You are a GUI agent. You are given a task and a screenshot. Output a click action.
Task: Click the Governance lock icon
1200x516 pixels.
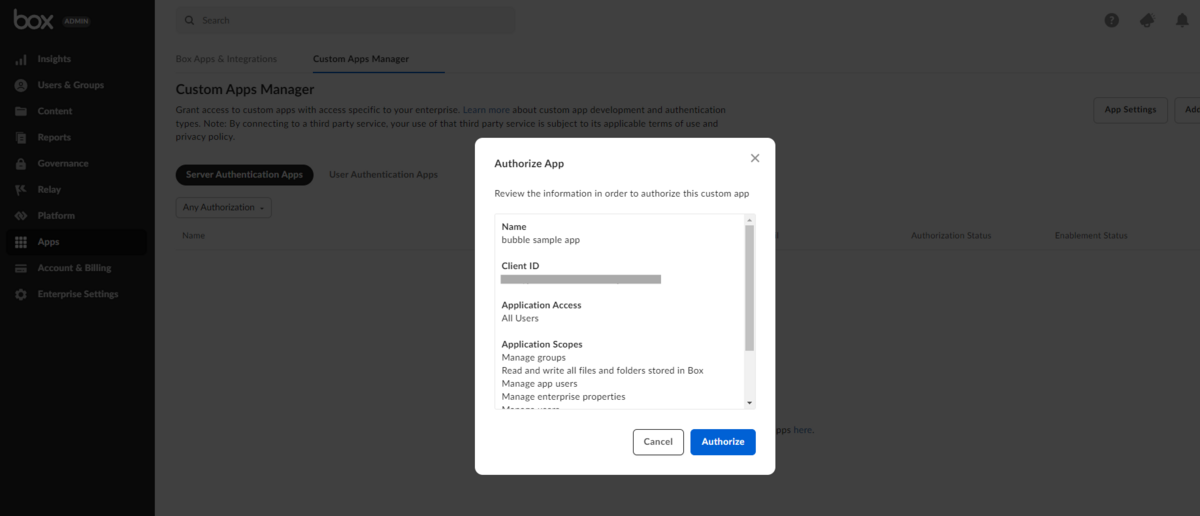pyautogui.click(x=20, y=163)
